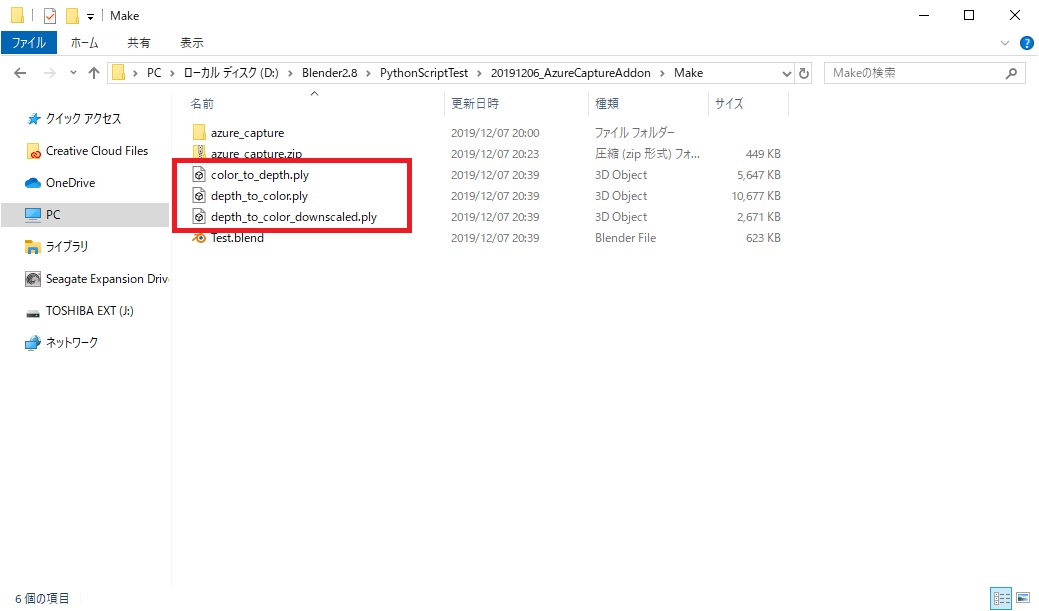Go back to the previous folder
Image resolution: width=1039 pixels, height=611 pixels.
coord(21,73)
